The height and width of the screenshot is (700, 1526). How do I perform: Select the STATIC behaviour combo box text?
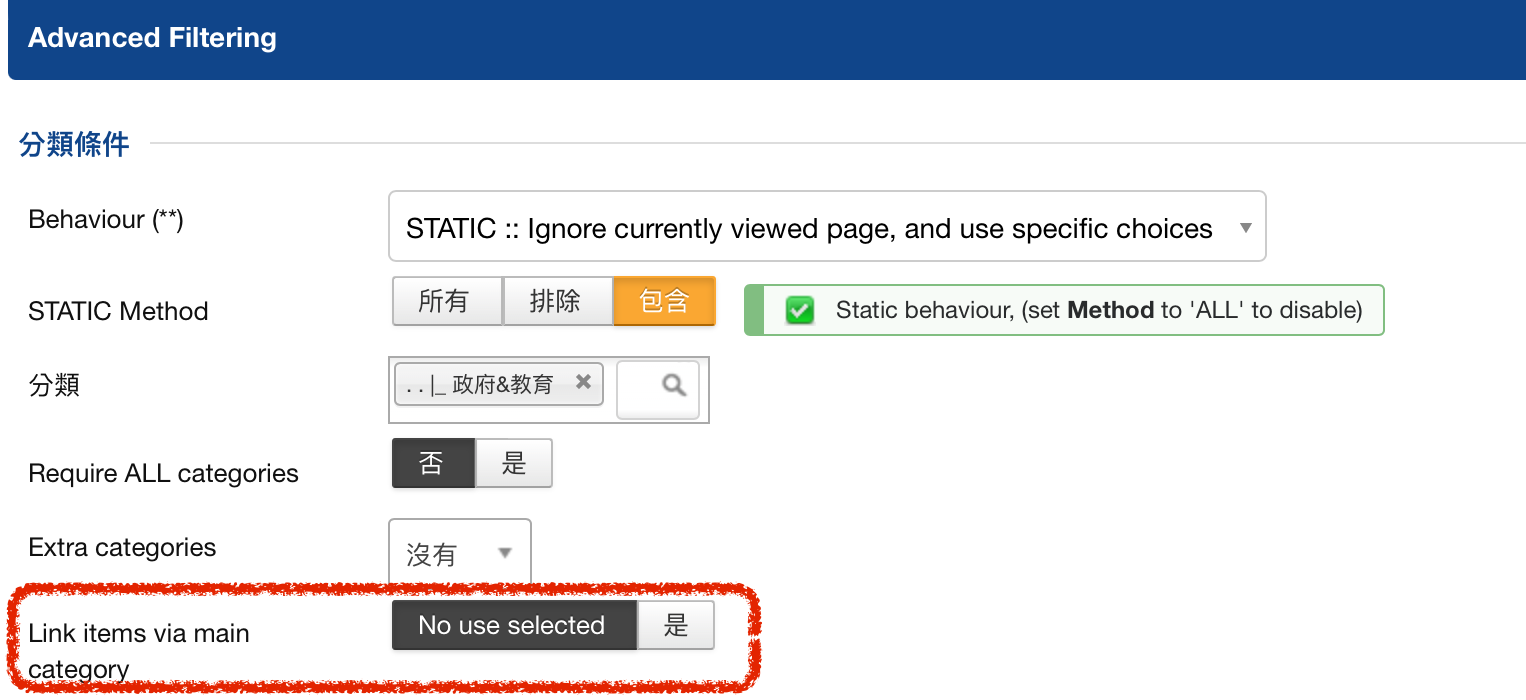pyautogui.click(x=809, y=229)
